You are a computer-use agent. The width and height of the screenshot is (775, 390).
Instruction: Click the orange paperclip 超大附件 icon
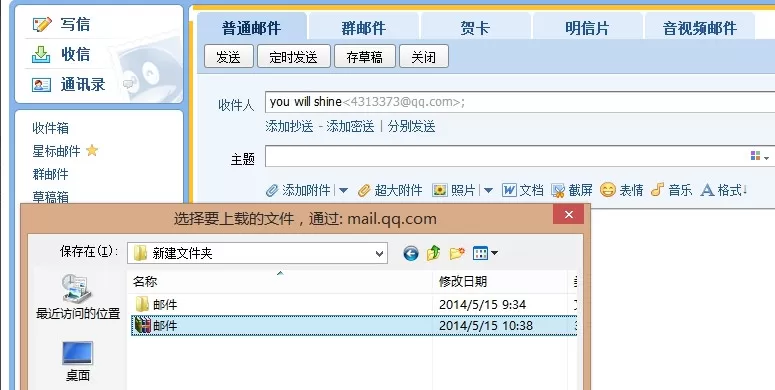point(364,190)
